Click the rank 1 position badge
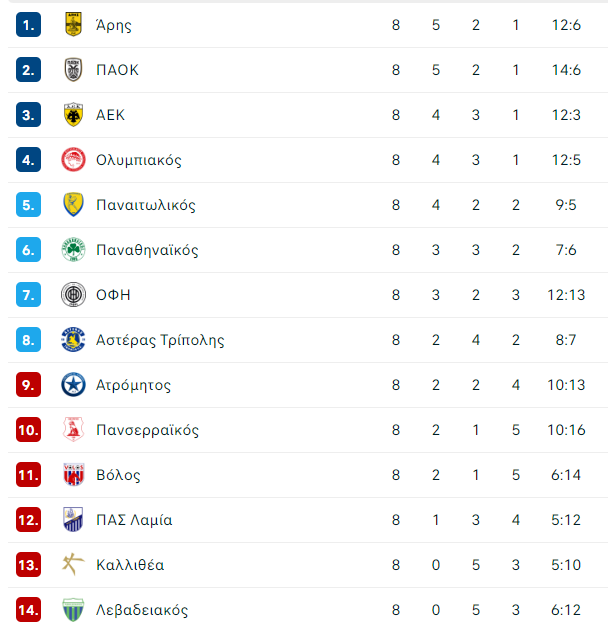Viewport: 608px width, 626px height. pos(28,25)
